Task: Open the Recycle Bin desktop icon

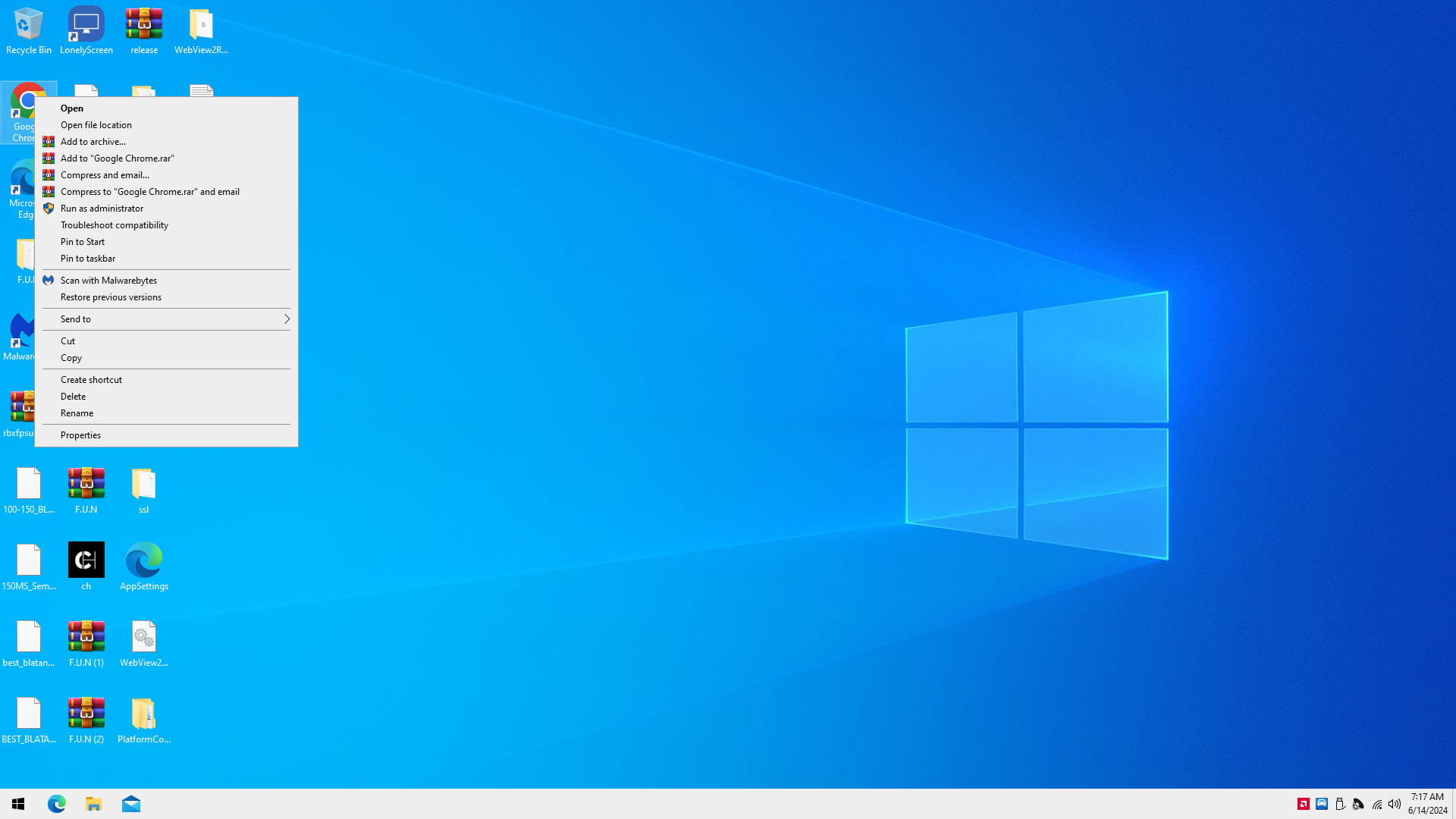Action: point(28,30)
